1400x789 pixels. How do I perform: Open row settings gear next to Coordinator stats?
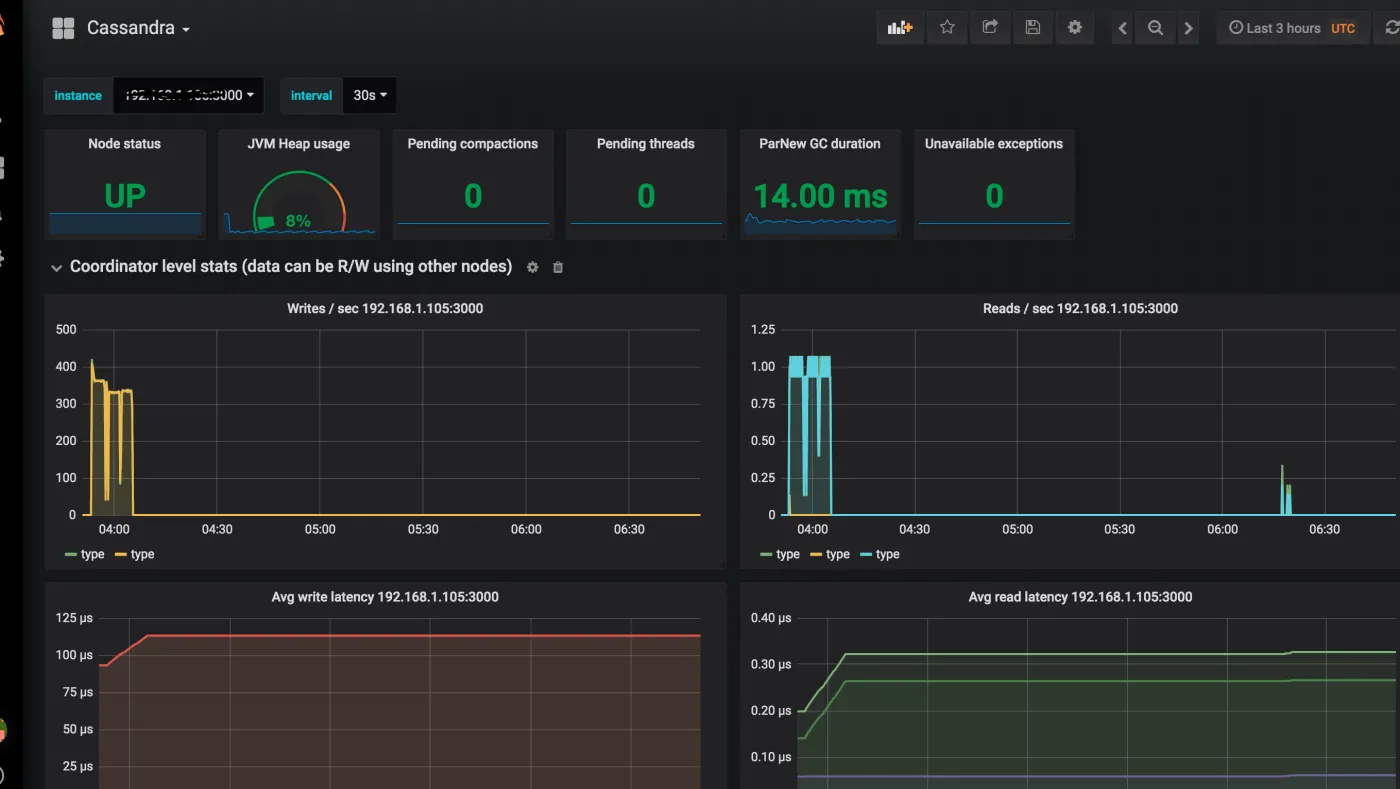532,267
